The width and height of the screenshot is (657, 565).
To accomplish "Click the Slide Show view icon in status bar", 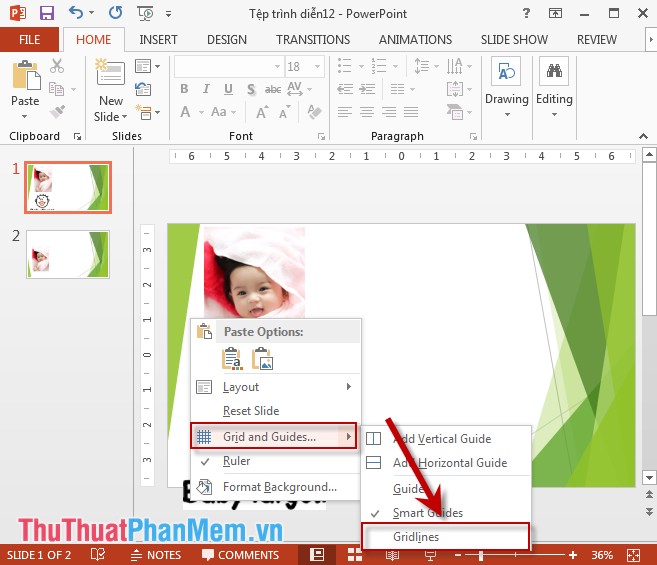I will [430, 555].
